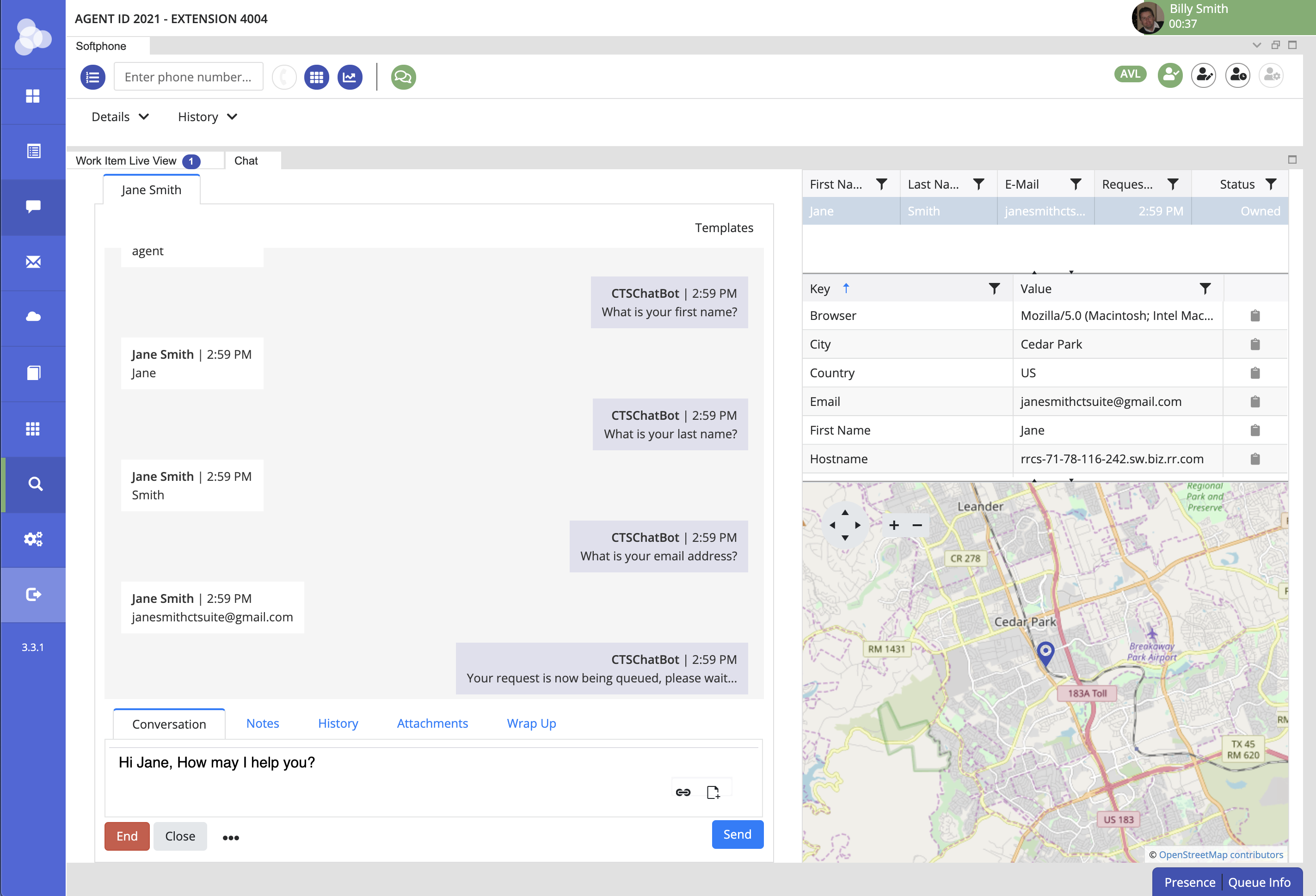Open the dialpad grid icon in Softphone toolbar

317,77
